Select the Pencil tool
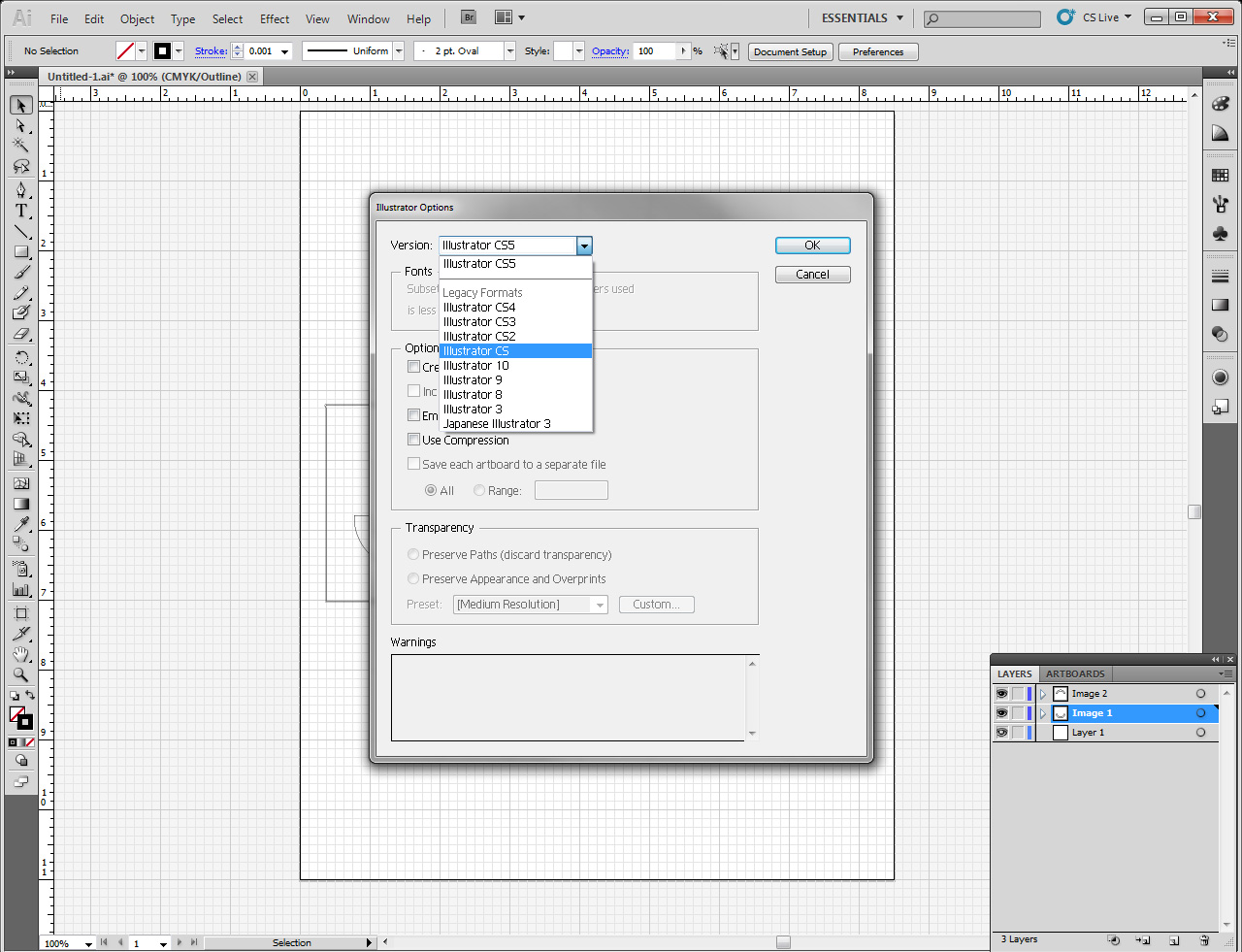The height and width of the screenshot is (952, 1242). pos(21,292)
